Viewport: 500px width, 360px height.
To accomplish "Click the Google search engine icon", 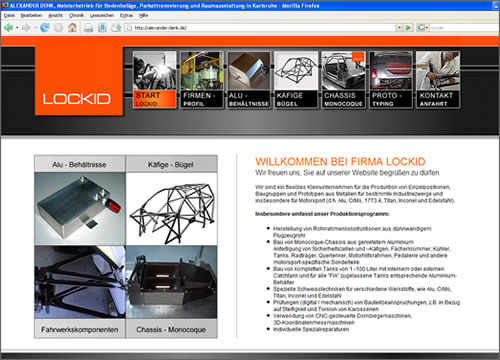I will click(421, 28).
